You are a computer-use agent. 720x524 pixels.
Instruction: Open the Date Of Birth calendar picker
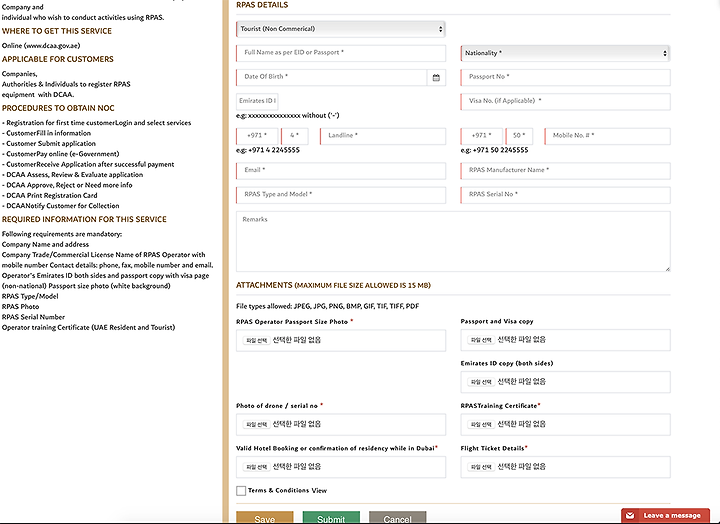[436, 78]
